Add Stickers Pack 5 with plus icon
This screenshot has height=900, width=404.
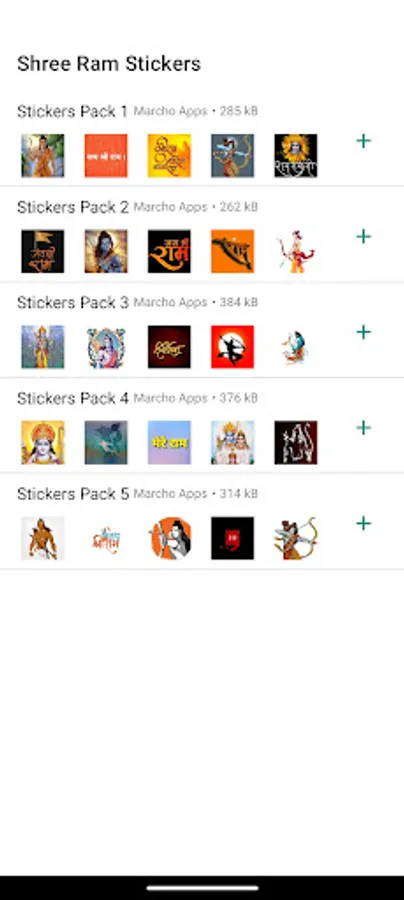[363, 523]
